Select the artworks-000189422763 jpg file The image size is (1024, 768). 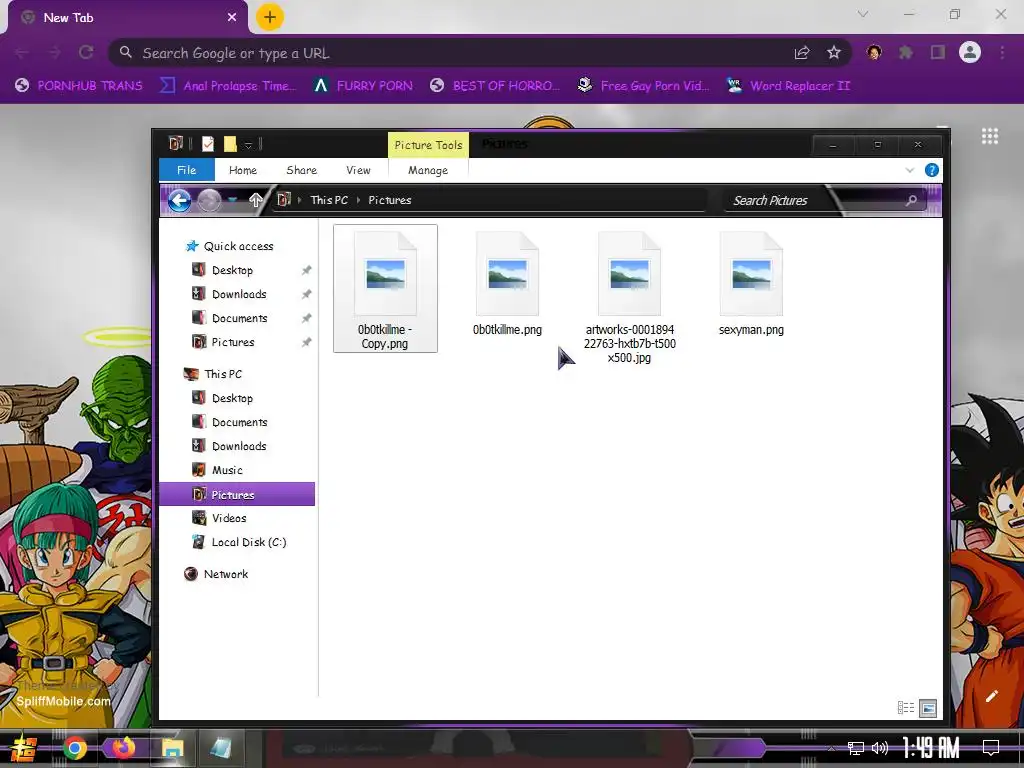click(630, 298)
